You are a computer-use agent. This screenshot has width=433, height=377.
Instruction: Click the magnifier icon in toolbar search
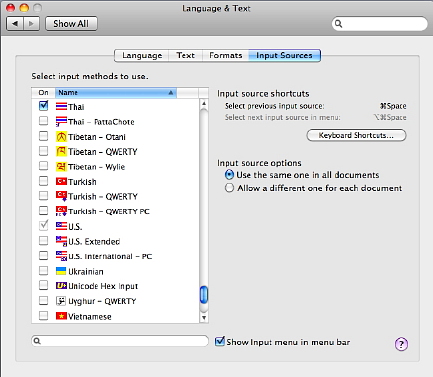tap(338, 24)
